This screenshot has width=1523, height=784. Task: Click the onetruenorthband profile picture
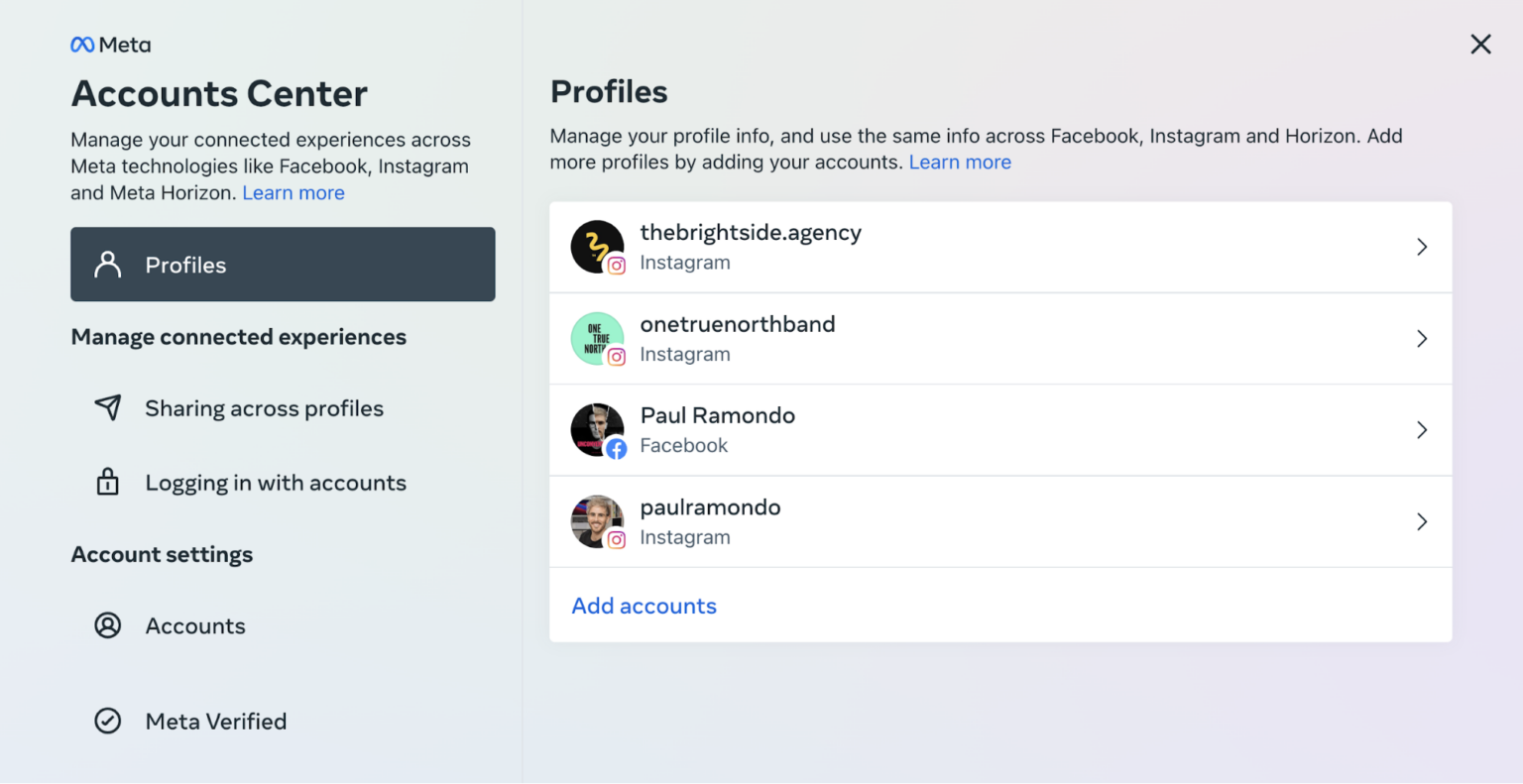597,338
